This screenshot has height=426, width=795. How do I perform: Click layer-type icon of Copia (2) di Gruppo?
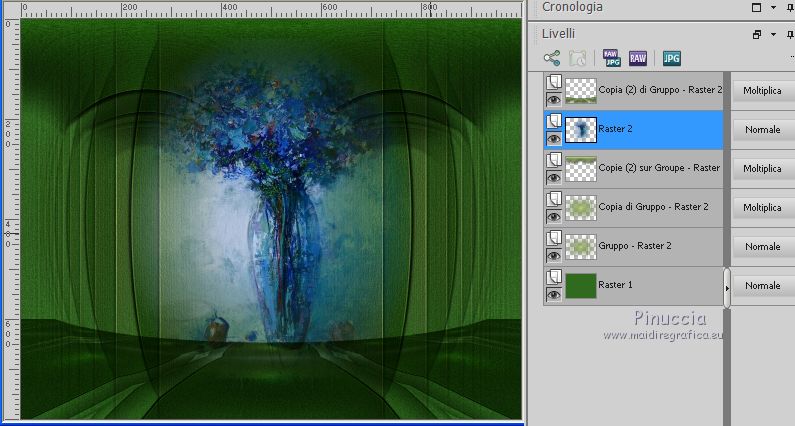point(554,82)
